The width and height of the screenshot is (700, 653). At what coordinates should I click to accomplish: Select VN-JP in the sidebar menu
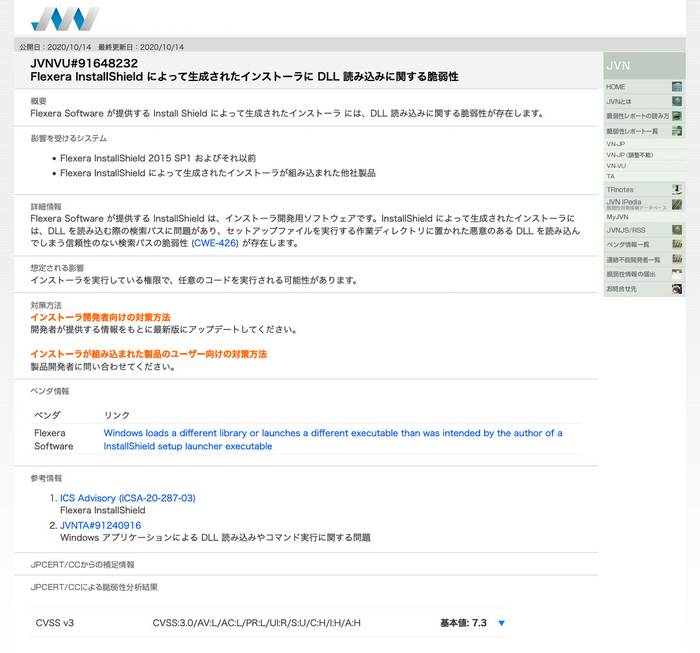(x=616, y=144)
